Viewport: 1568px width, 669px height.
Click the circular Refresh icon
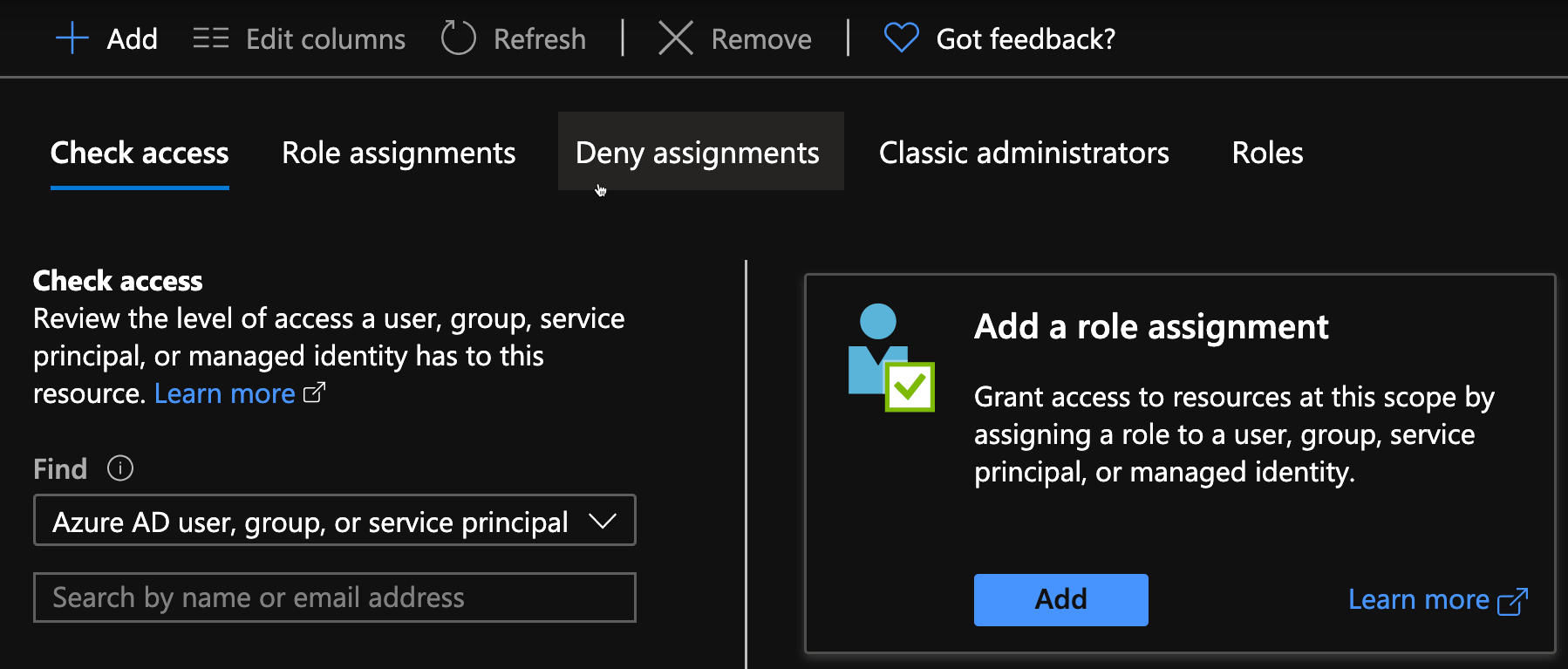(458, 39)
